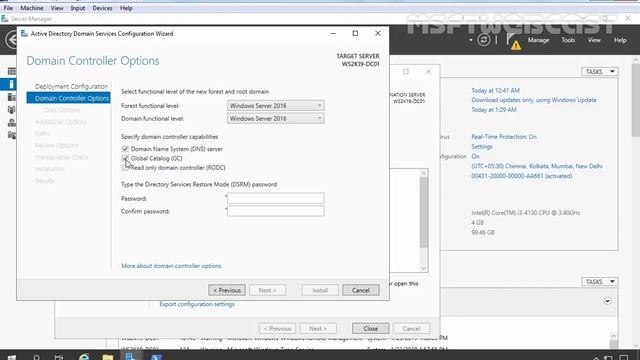Click Real-Time Protection: On link
This screenshot has height=360, width=640.
504,137
